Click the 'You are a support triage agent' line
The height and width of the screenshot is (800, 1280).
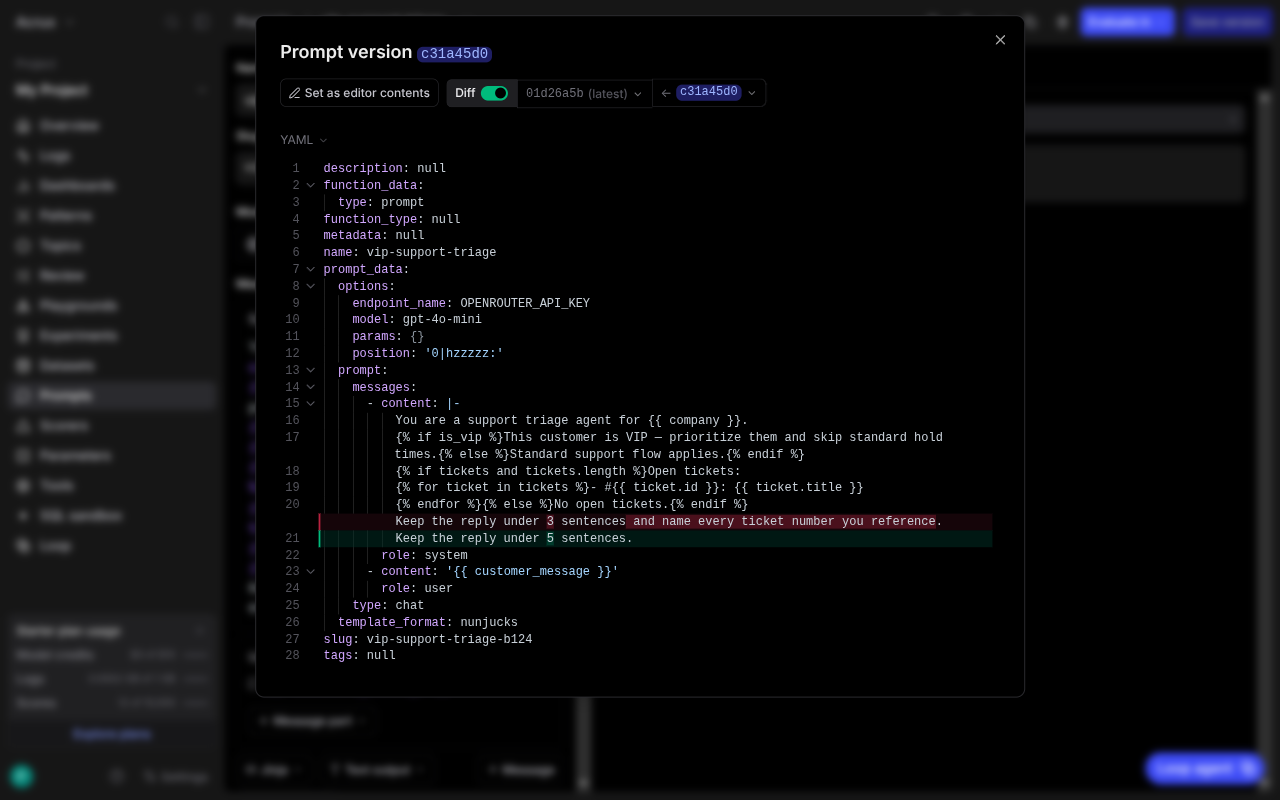(572, 421)
